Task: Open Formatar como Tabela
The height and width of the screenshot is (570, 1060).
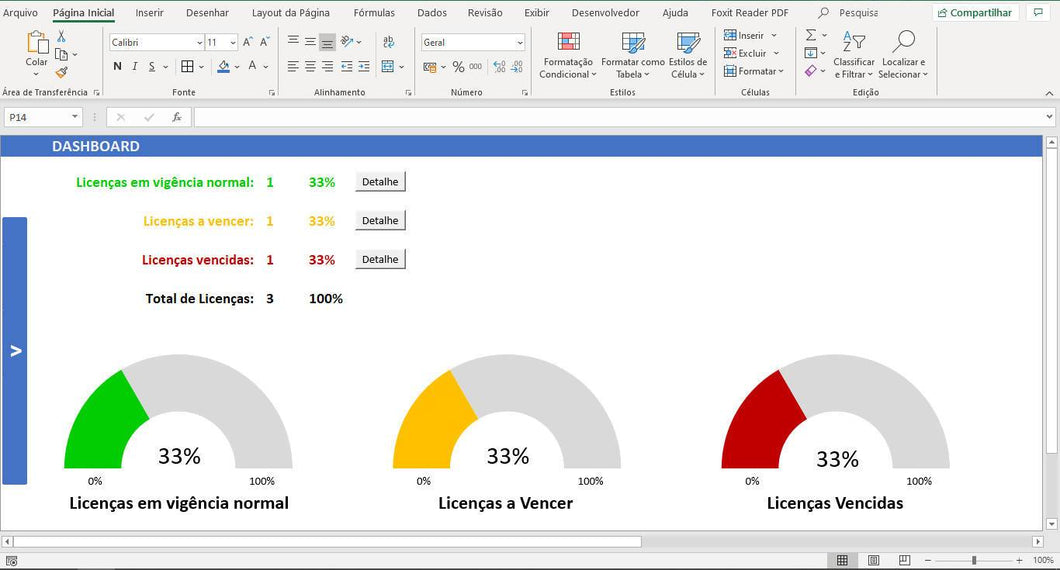Action: pos(633,55)
